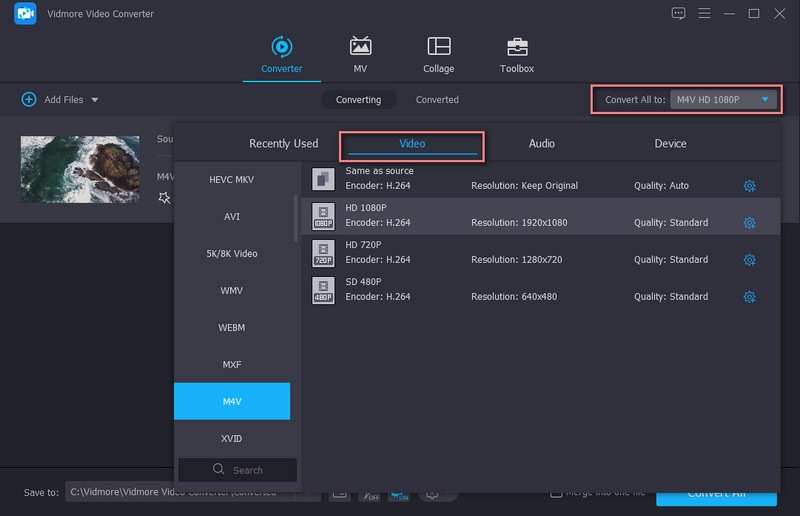This screenshot has width=800, height=516.
Task: Click the feedback chat icon in title bar
Action: pos(679,13)
